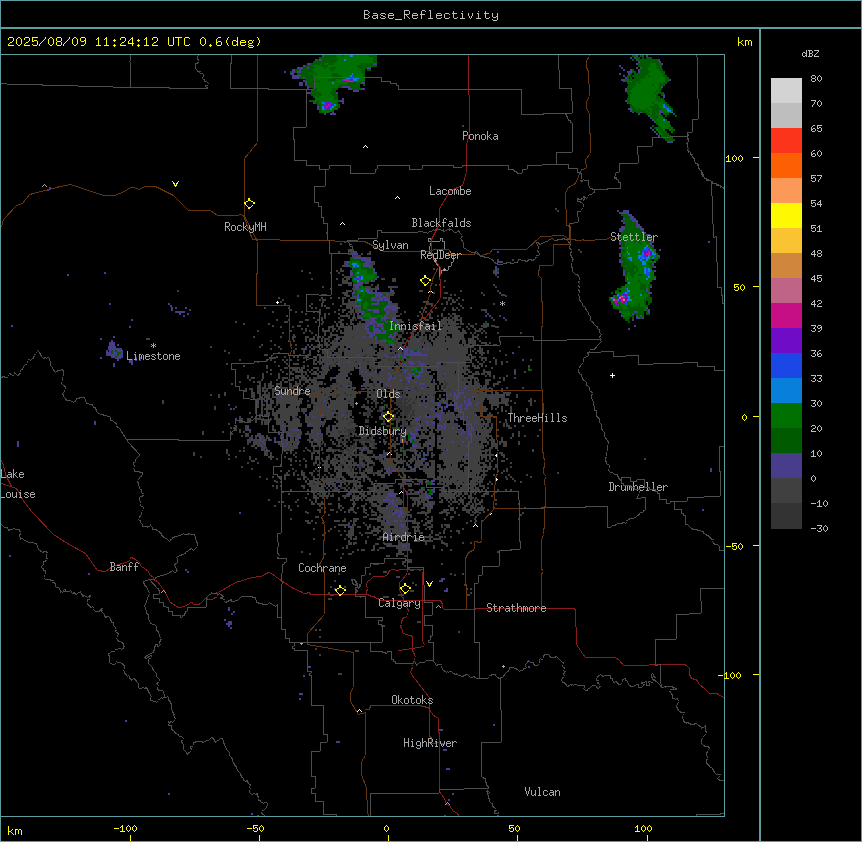Click the yellow diamond marker above Calgary
Image resolution: width=862 pixels, height=842 pixels.
click(405, 589)
